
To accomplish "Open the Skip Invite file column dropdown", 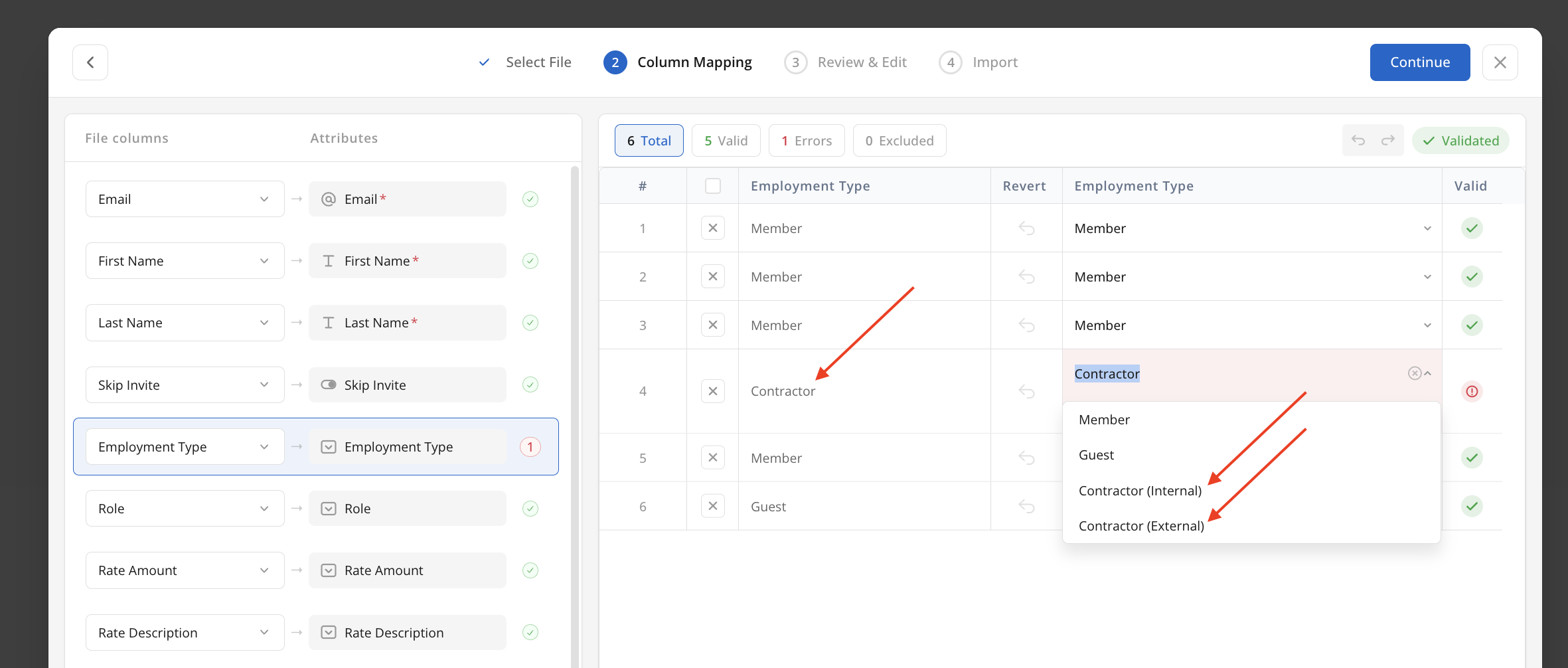I will pyautogui.click(x=185, y=385).
